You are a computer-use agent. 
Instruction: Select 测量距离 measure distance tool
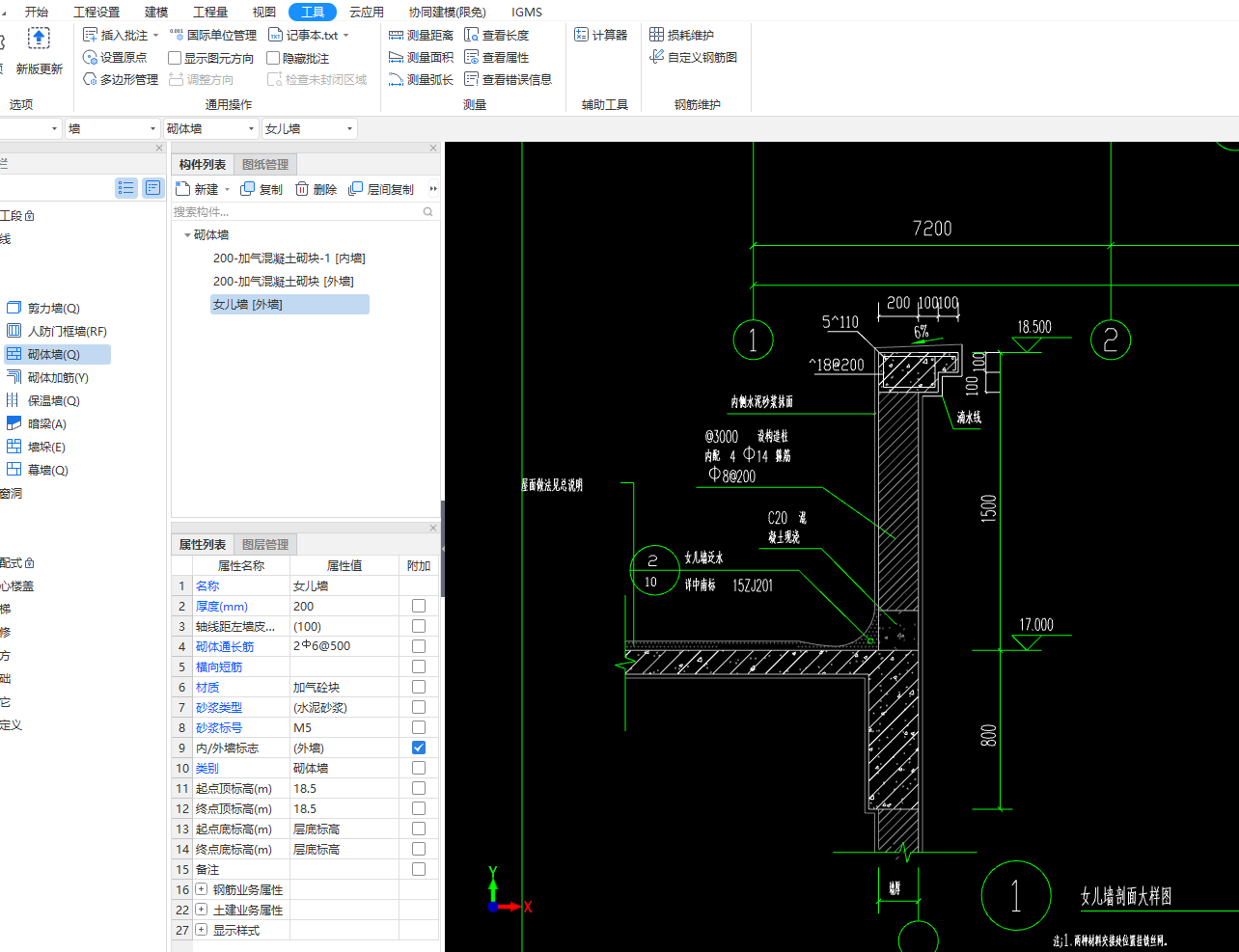pyautogui.click(x=421, y=35)
